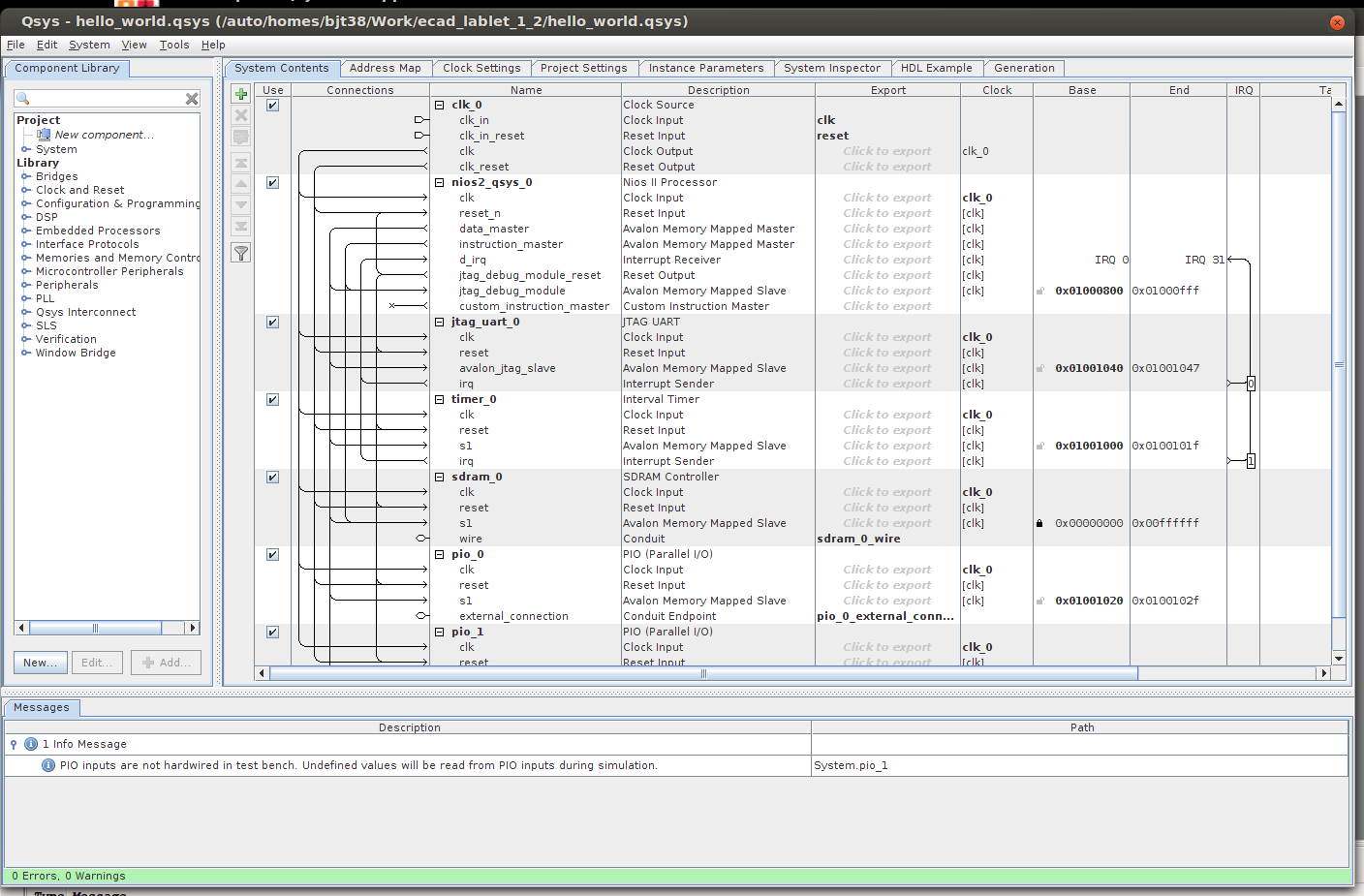This screenshot has width=1364, height=896.
Task: Click the green plus add component icon
Action: click(241, 94)
